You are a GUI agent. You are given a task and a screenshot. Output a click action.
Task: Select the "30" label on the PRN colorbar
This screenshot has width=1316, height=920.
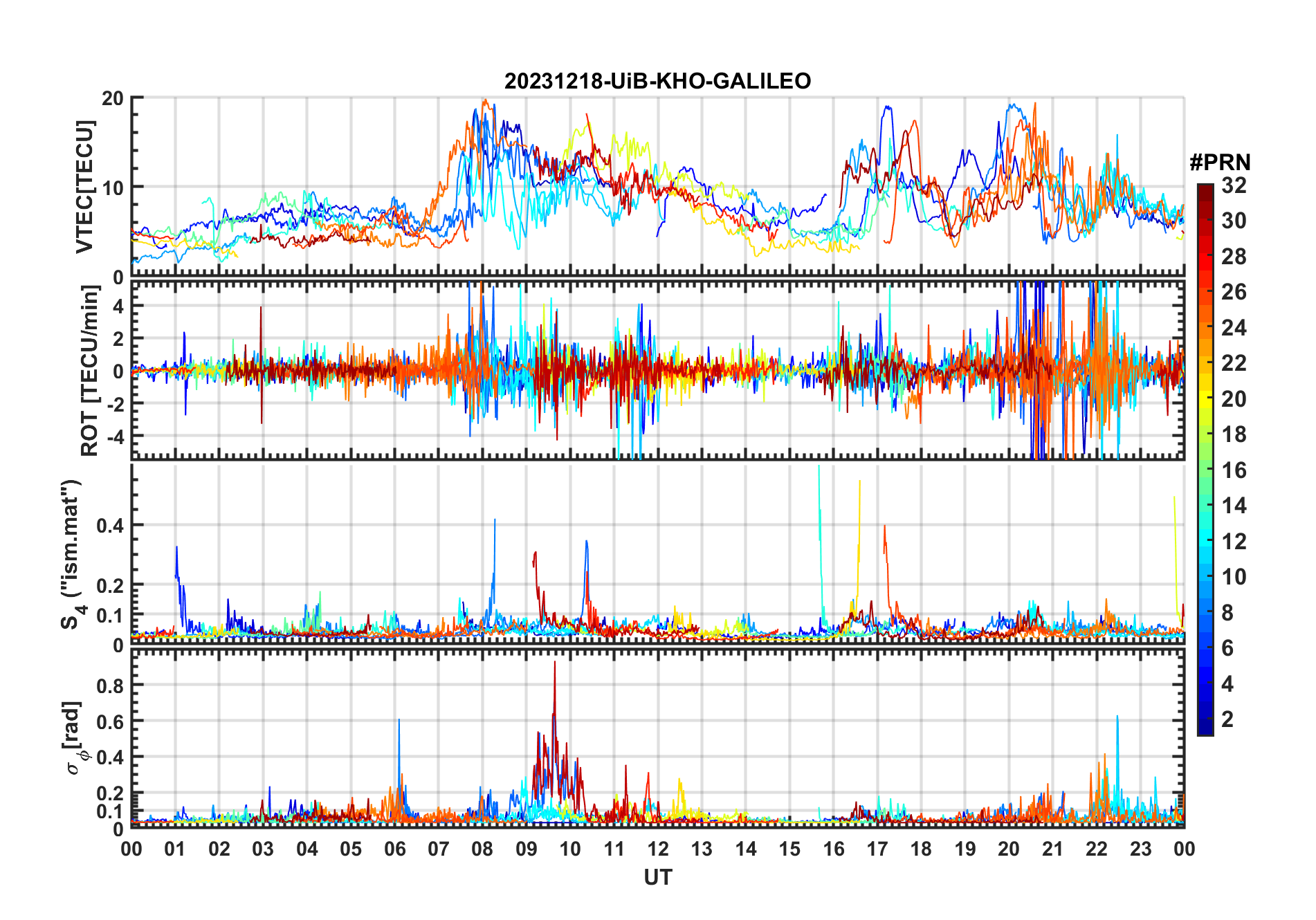click(1234, 221)
